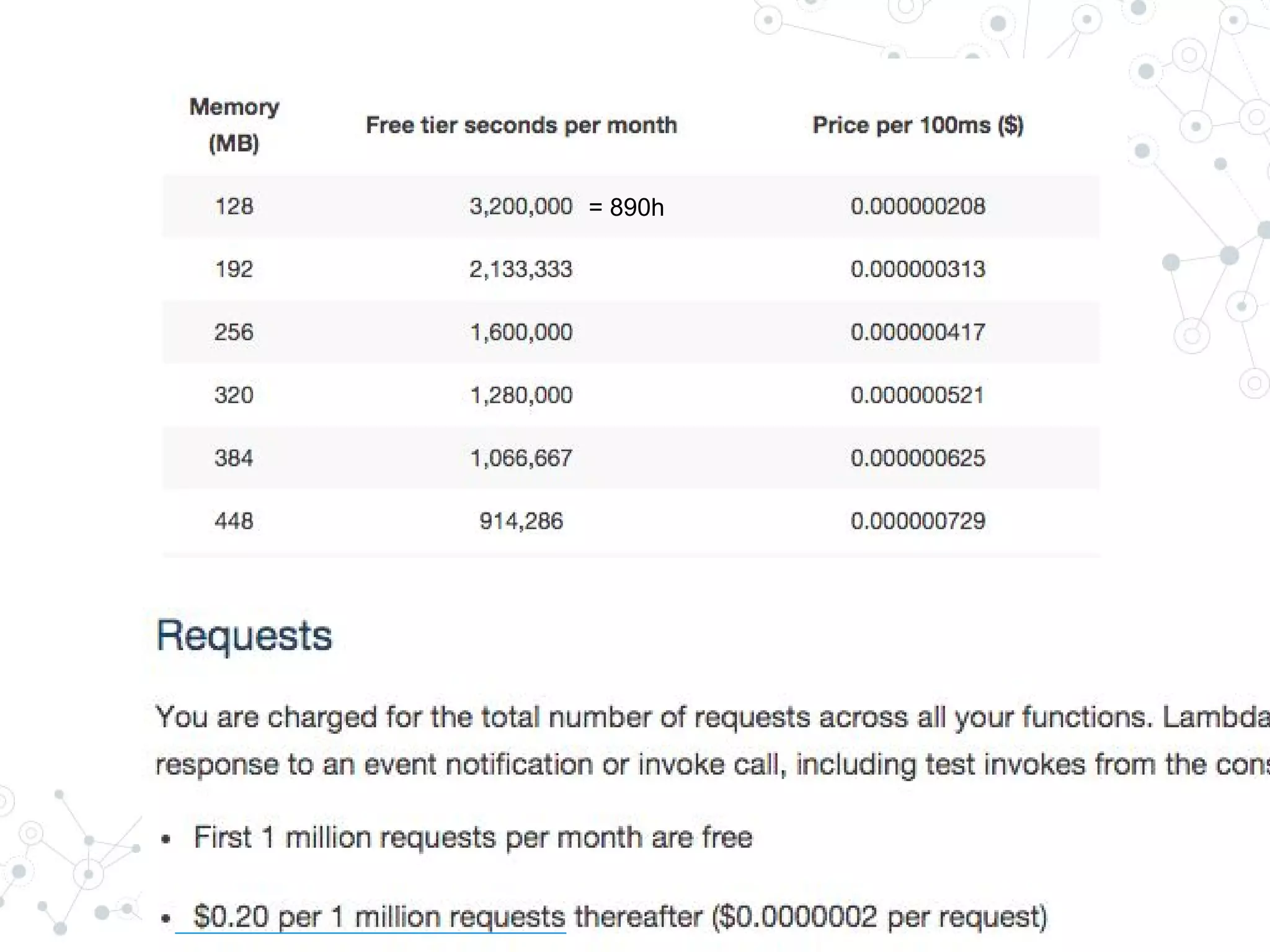Select the "First 1 million requests" bullet text
The width and height of the screenshot is (1270, 952).
point(473,837)
